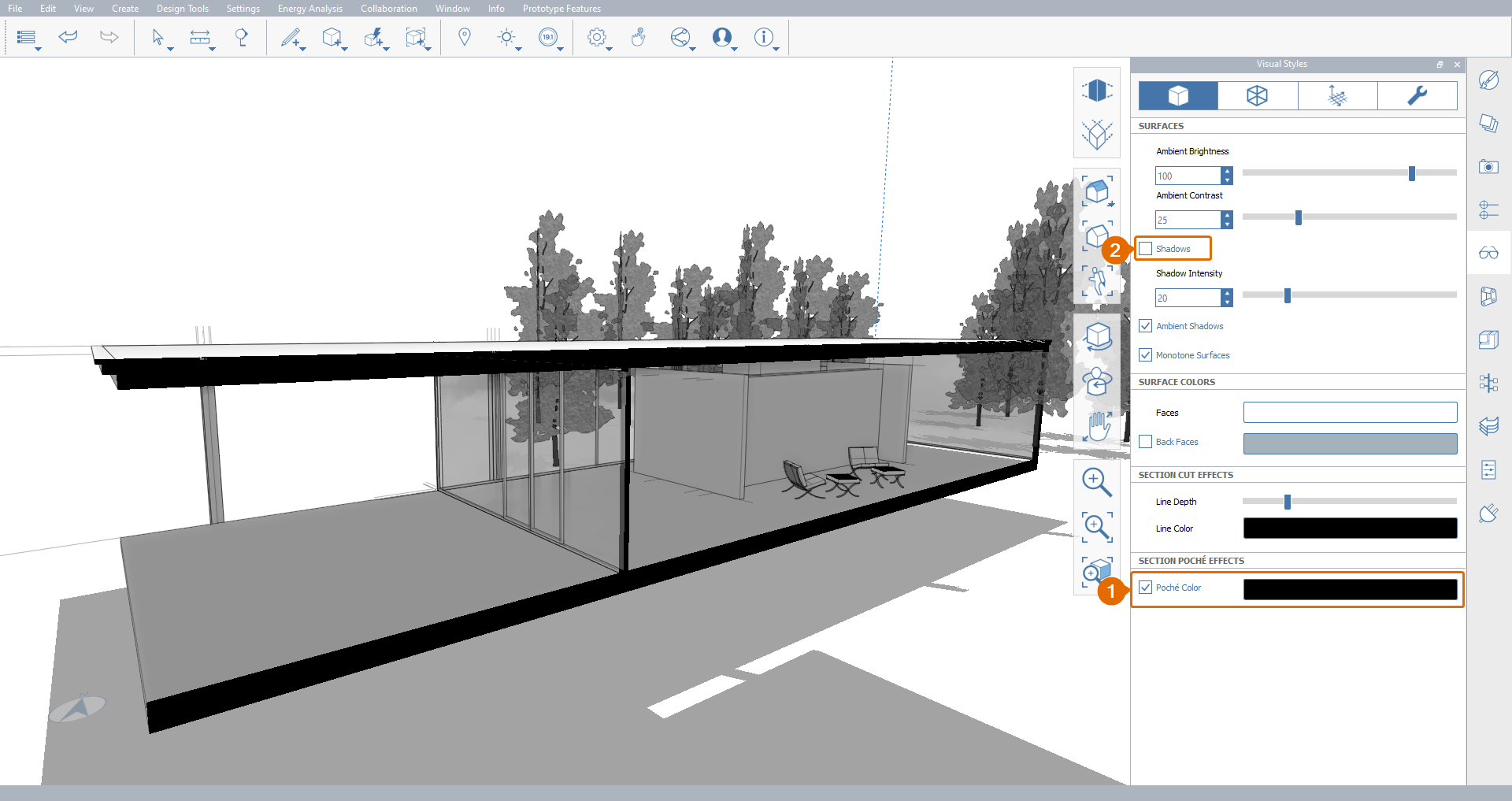Screen dimensions: 1512x801
Task: Open the Energy Analysis menu
Action: click(x=310, y=9)
